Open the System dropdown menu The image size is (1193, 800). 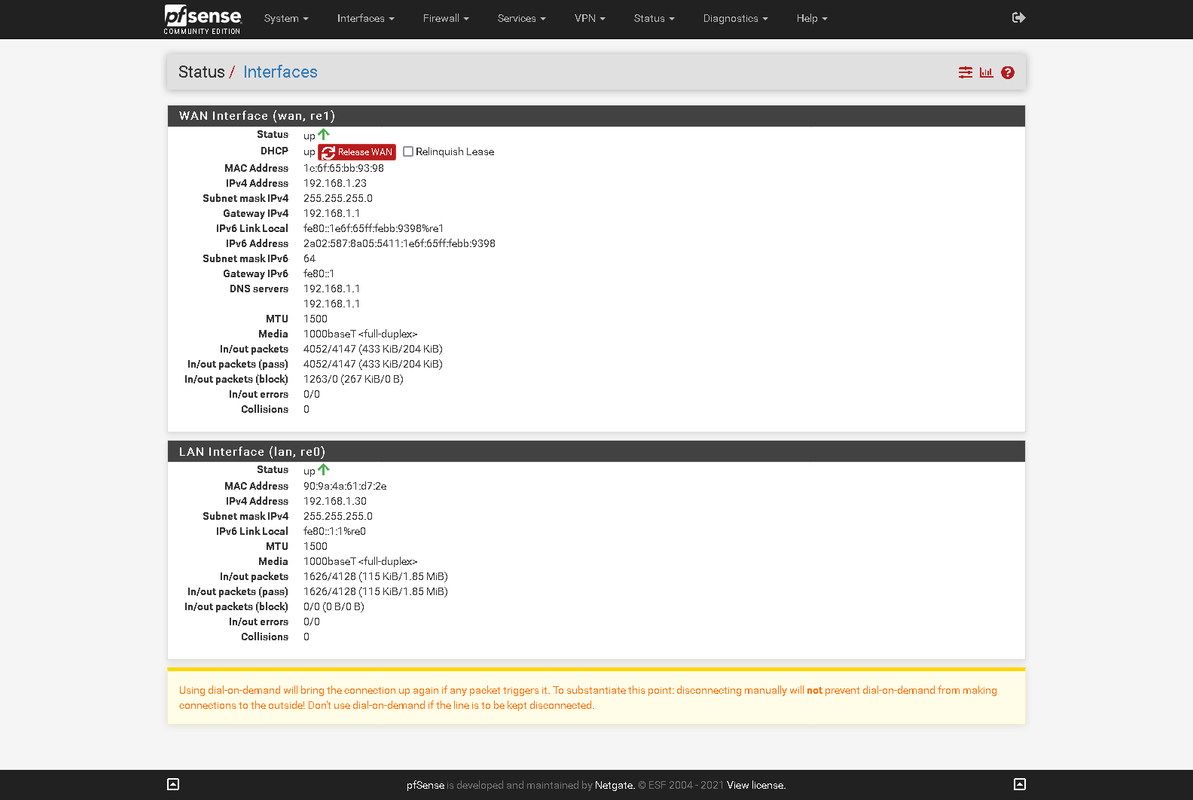(x=286, y=18)
